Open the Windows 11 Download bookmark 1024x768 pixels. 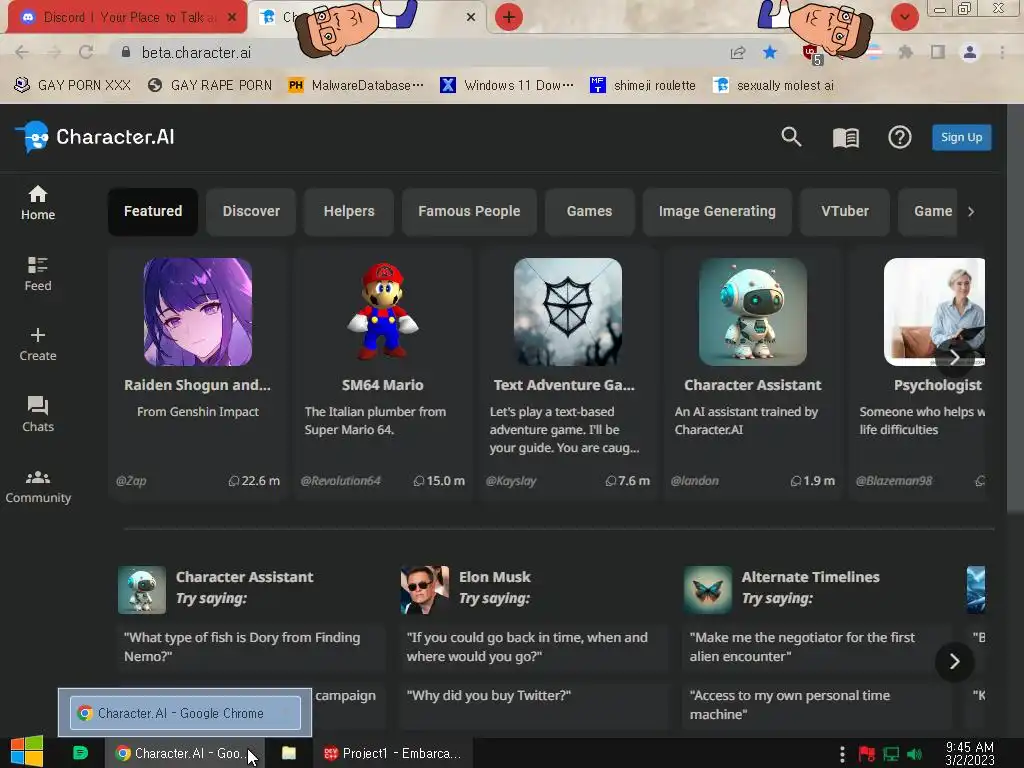[507, 86]
